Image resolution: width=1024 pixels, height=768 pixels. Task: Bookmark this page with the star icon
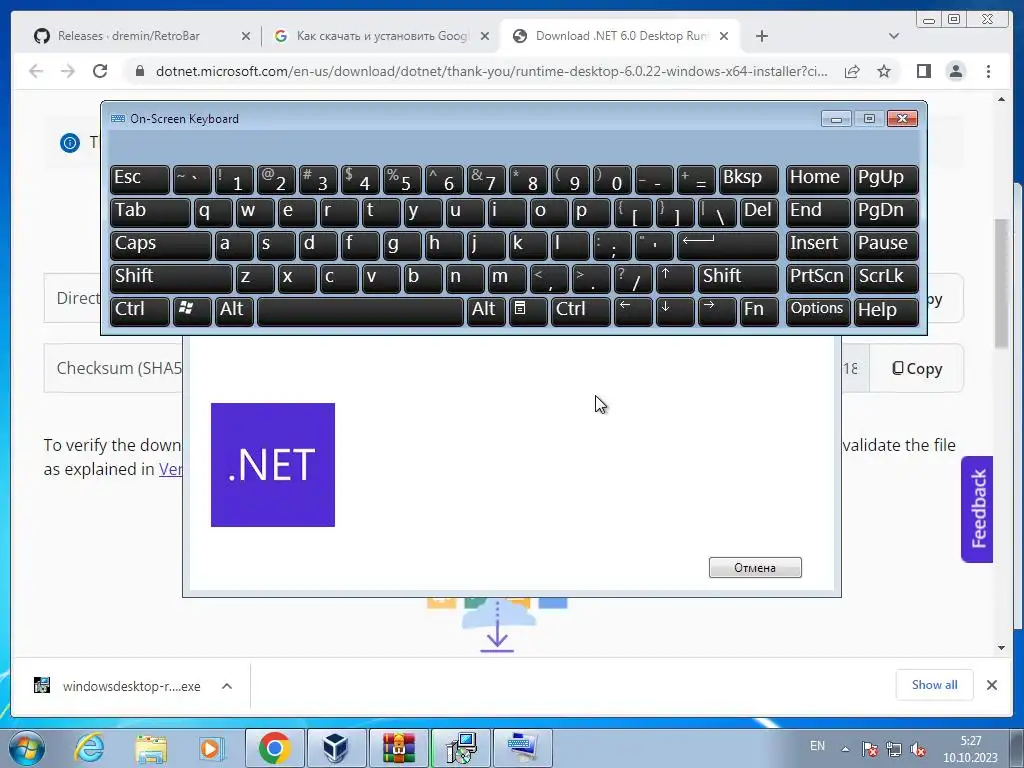884,71
